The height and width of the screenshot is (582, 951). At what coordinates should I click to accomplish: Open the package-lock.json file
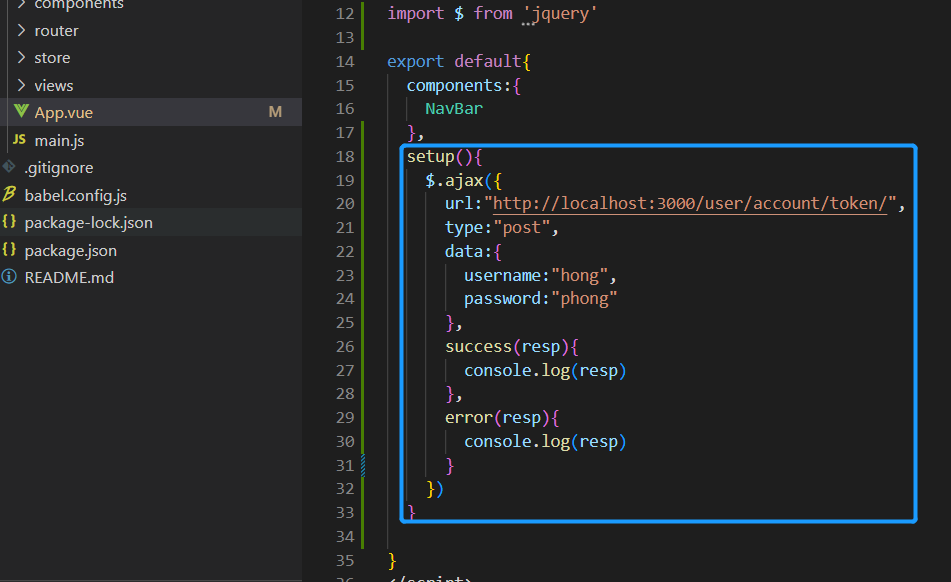pyautogui.click(x=89, y=223)
